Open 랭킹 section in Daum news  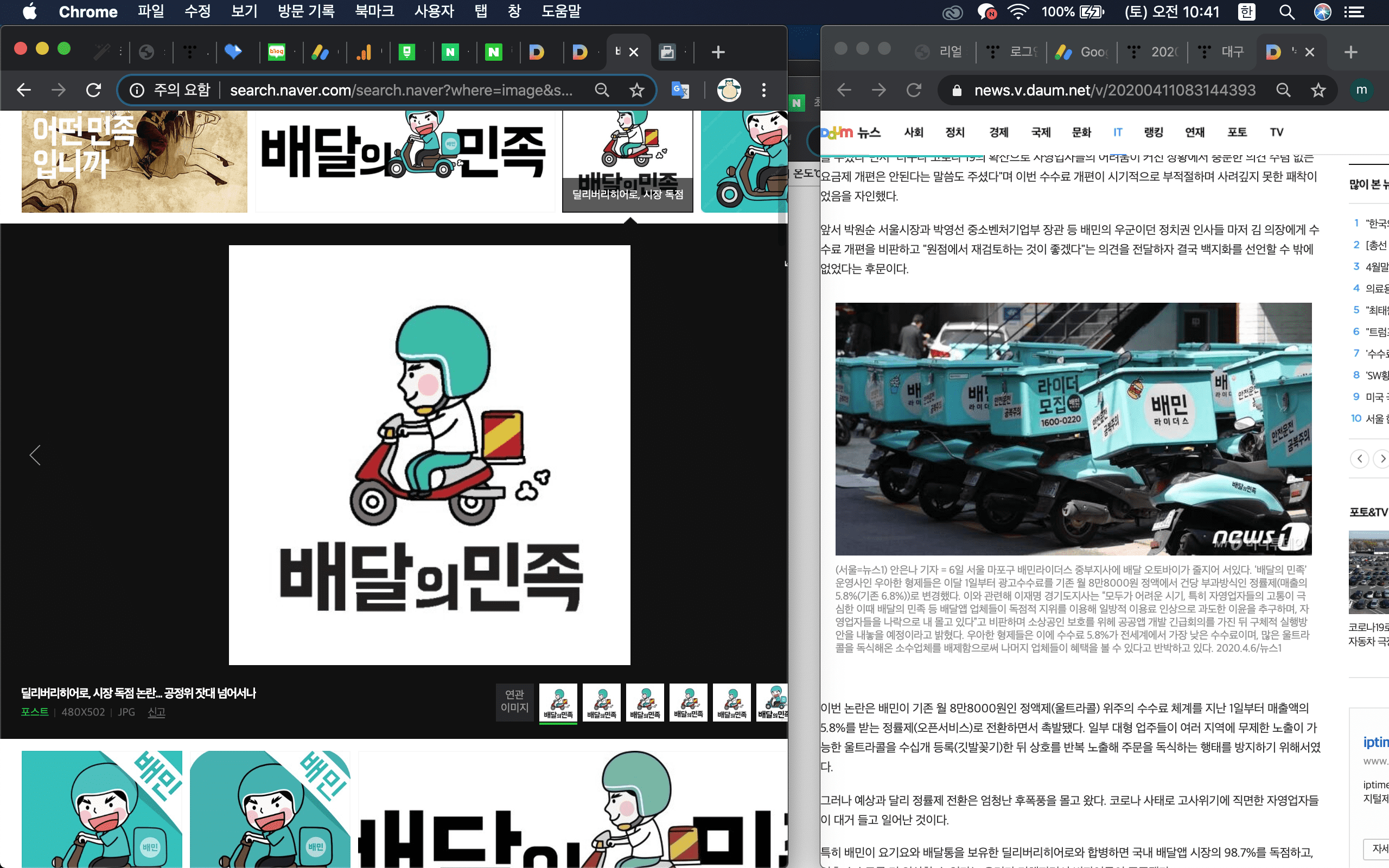coord(1154,132)
